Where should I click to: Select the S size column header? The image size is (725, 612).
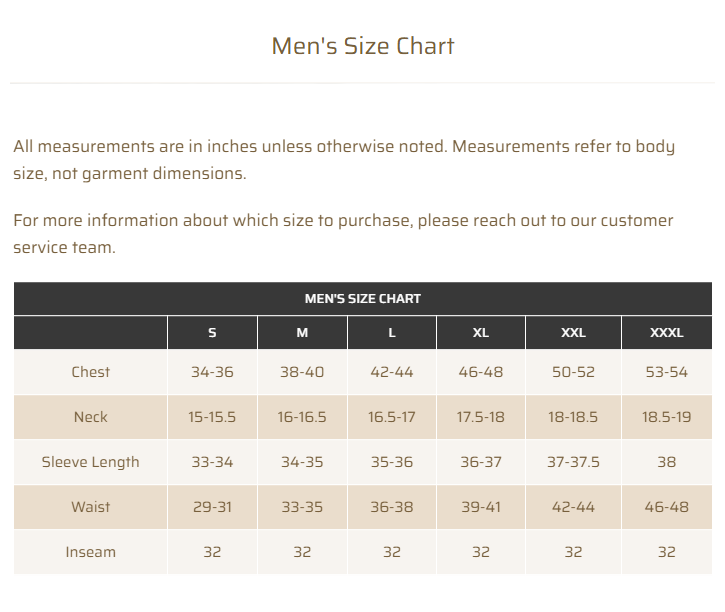click(212, 333)
